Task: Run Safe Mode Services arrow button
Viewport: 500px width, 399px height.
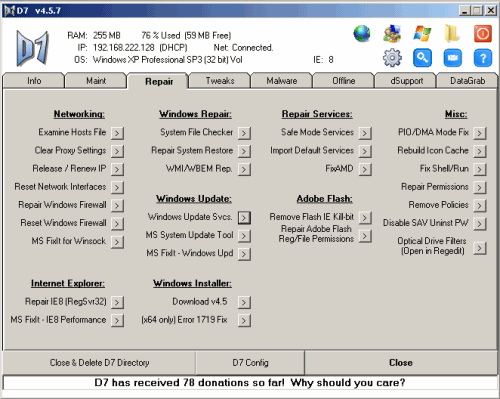Action: 365,133
